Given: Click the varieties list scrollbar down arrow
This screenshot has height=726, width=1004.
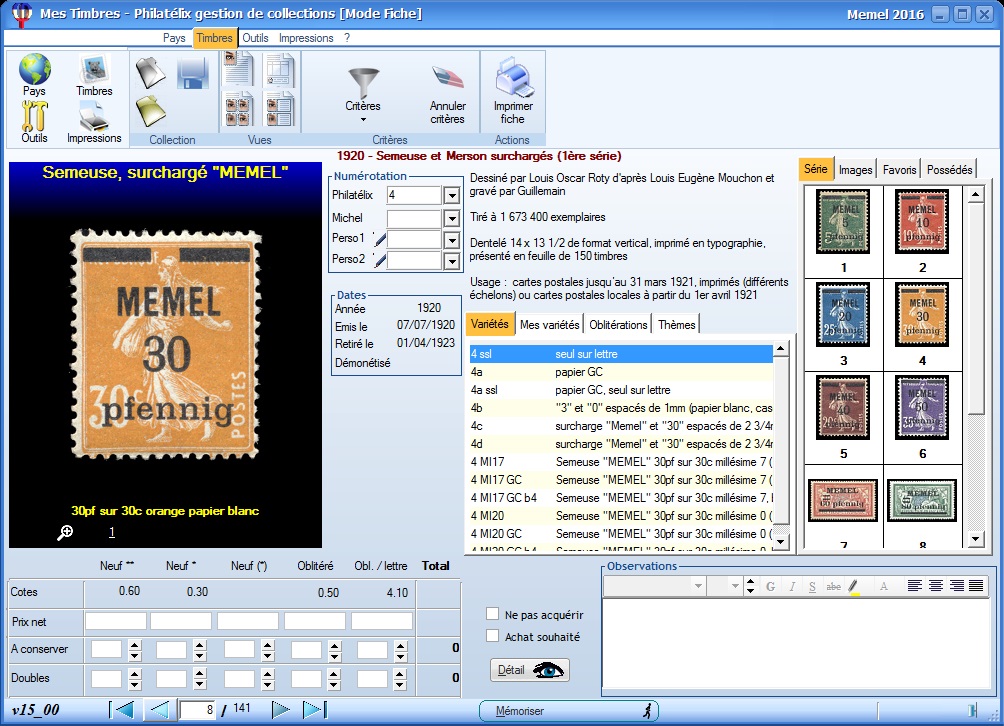Looking at the screenshot, I should click(781, 541).
